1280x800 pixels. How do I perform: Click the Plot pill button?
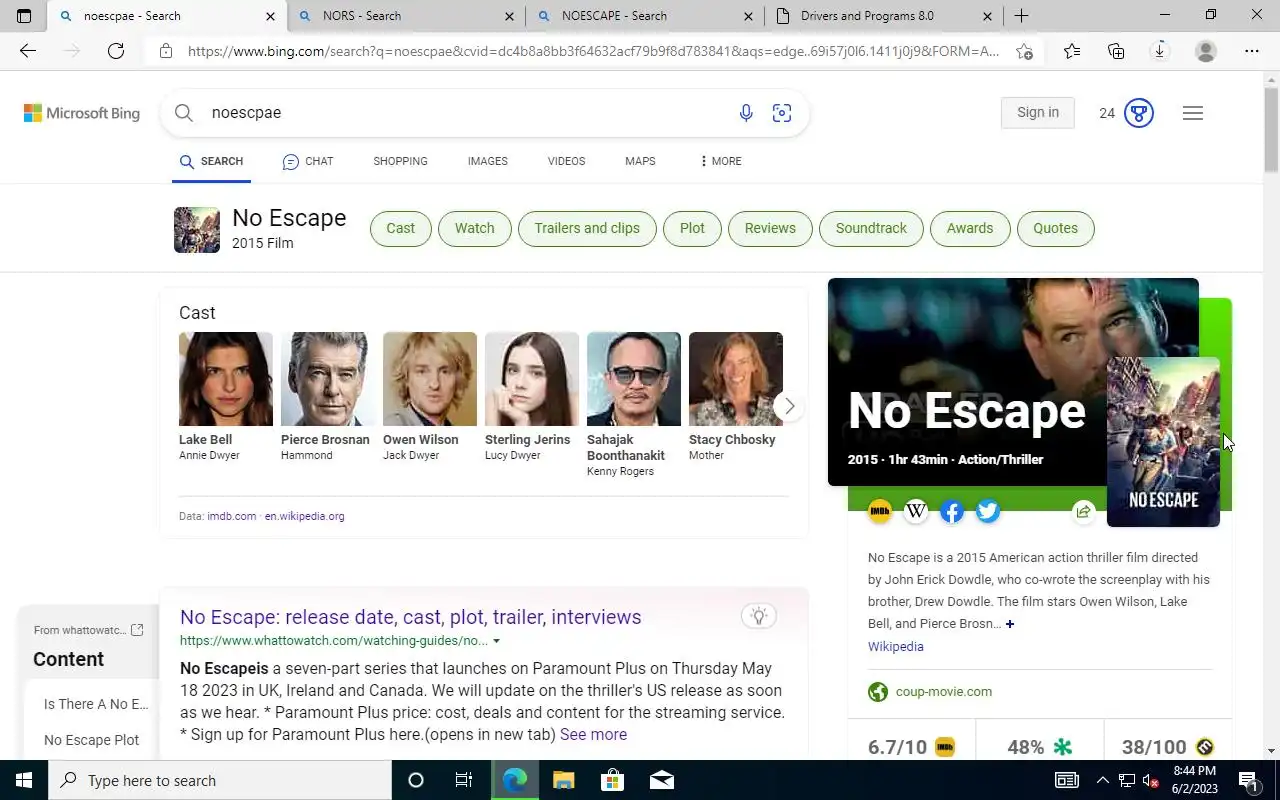tap(692, 228)
